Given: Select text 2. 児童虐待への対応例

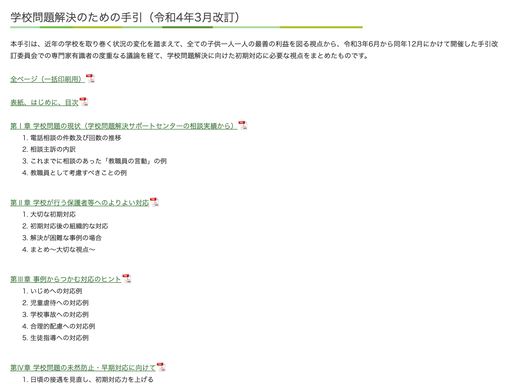Looking at the screenshot, I should pyautogui.click(x=55, y=303).
